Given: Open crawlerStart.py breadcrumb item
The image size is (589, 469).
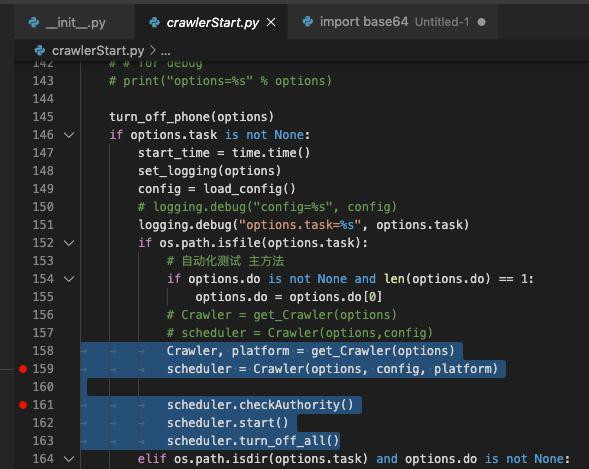Looking at the screenshot, I should (x=98, y=50).
